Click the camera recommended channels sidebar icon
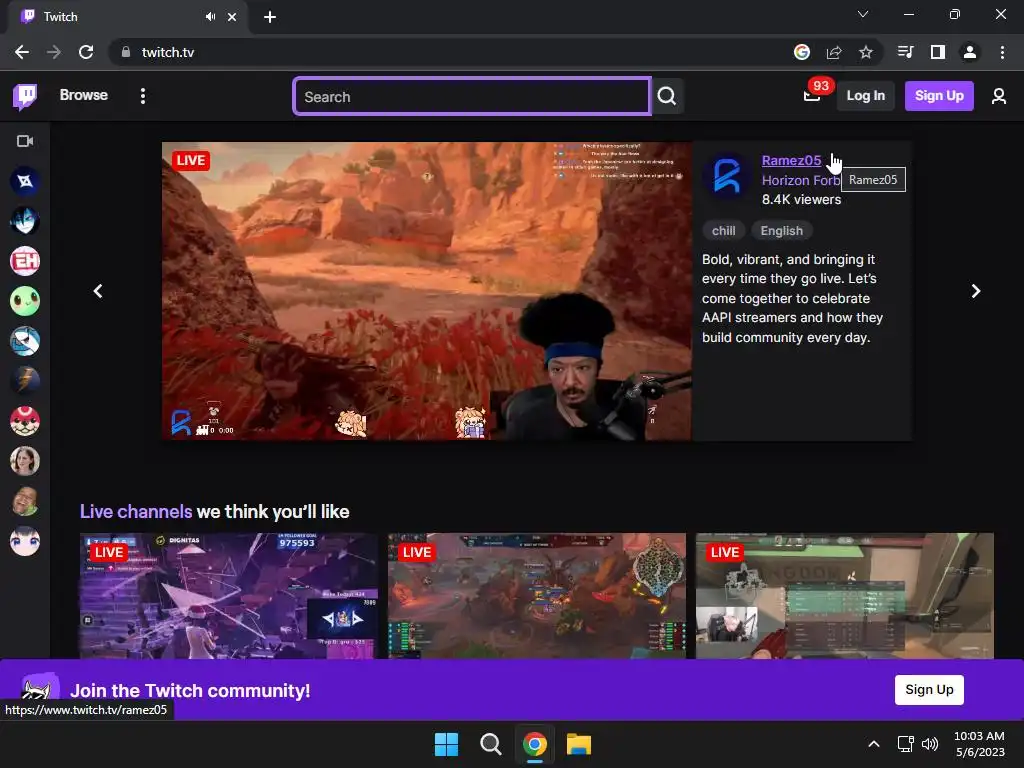 click(25, 141)
